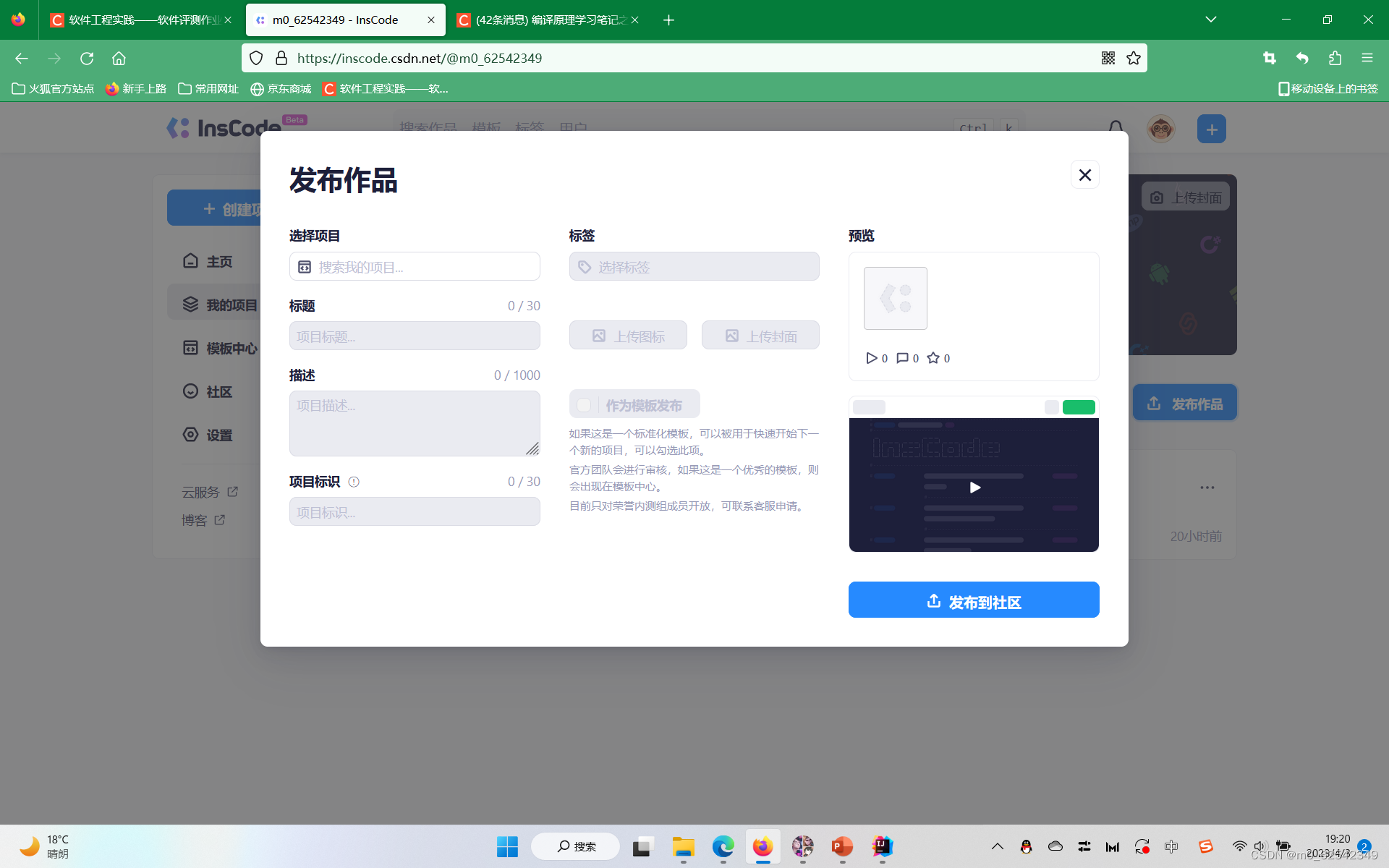The width and height of the screenshot is (1389, 868).
Task: Click the 项目标识 info icon
Action: pyautogui.click(x=354, y=482)
